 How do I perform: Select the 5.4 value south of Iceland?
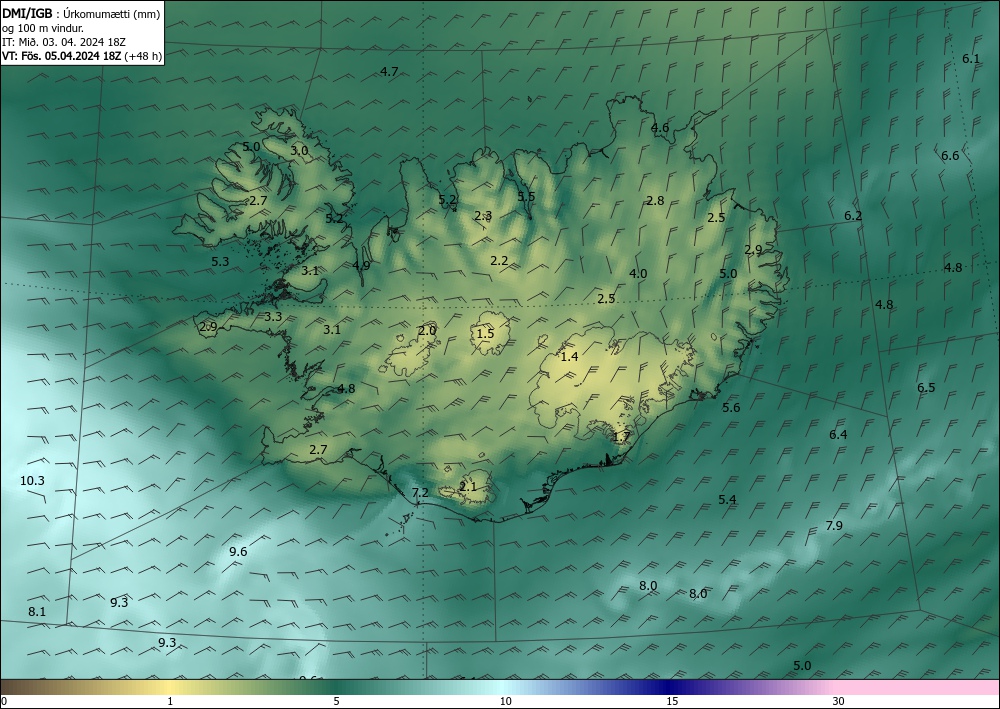click(x=728, y=499)
